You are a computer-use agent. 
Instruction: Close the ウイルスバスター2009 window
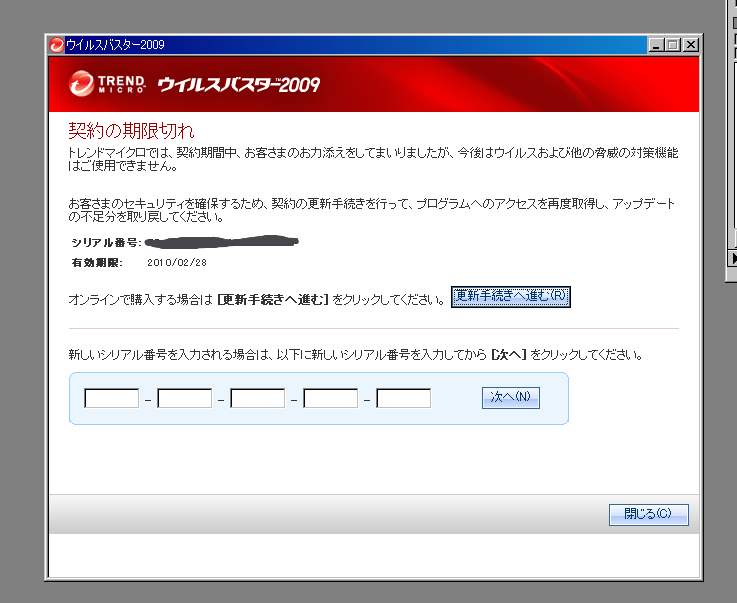[x=690, y=45]
